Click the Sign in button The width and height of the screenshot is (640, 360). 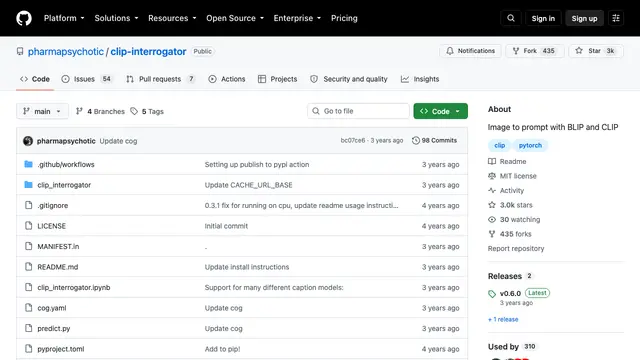coord(543,18)
